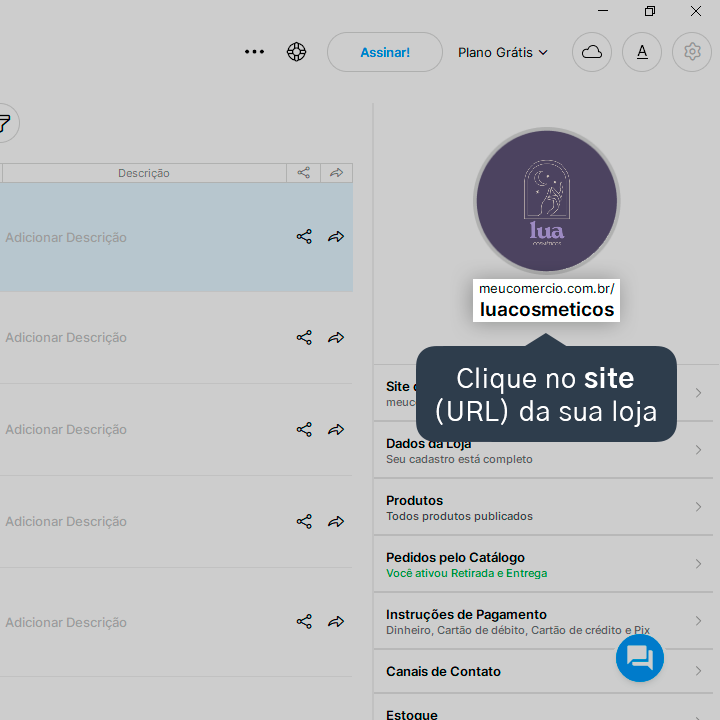Image resolution: width=720 pixels, height=720 pixels.
Task: Click forward arrow in fourth product row
Action: coord(336,521)
